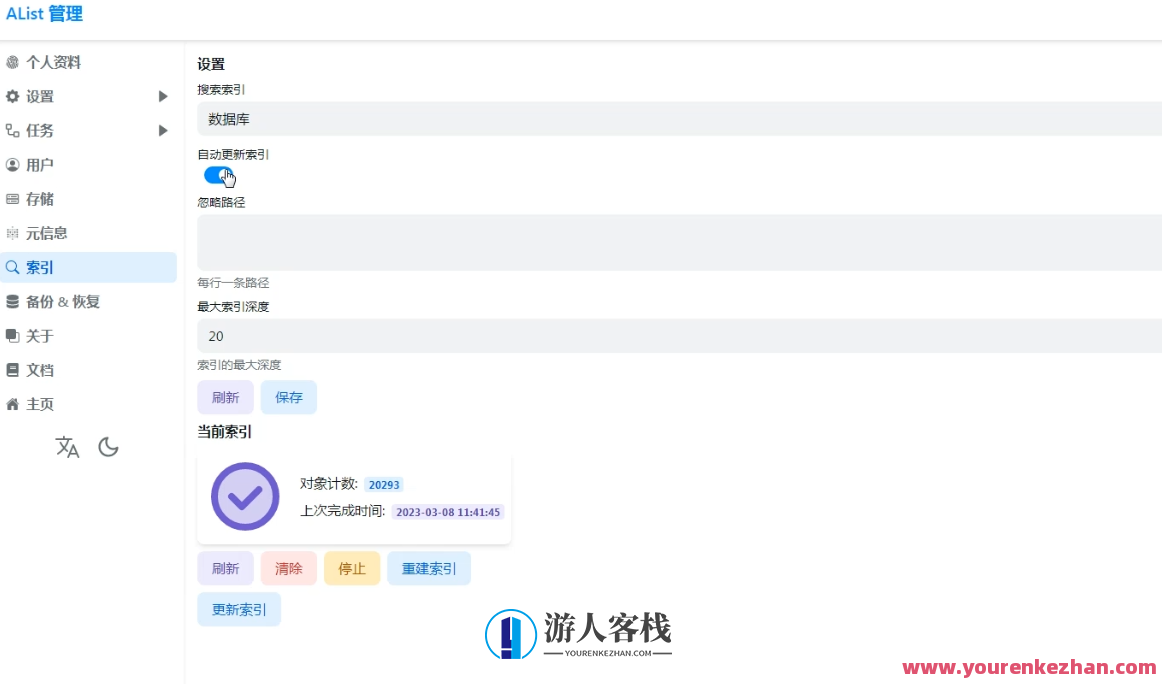The height and width of the screenshot is (684, 1162).
Task: Open the 文档 documentation page
Action: [x=40, y=369]
